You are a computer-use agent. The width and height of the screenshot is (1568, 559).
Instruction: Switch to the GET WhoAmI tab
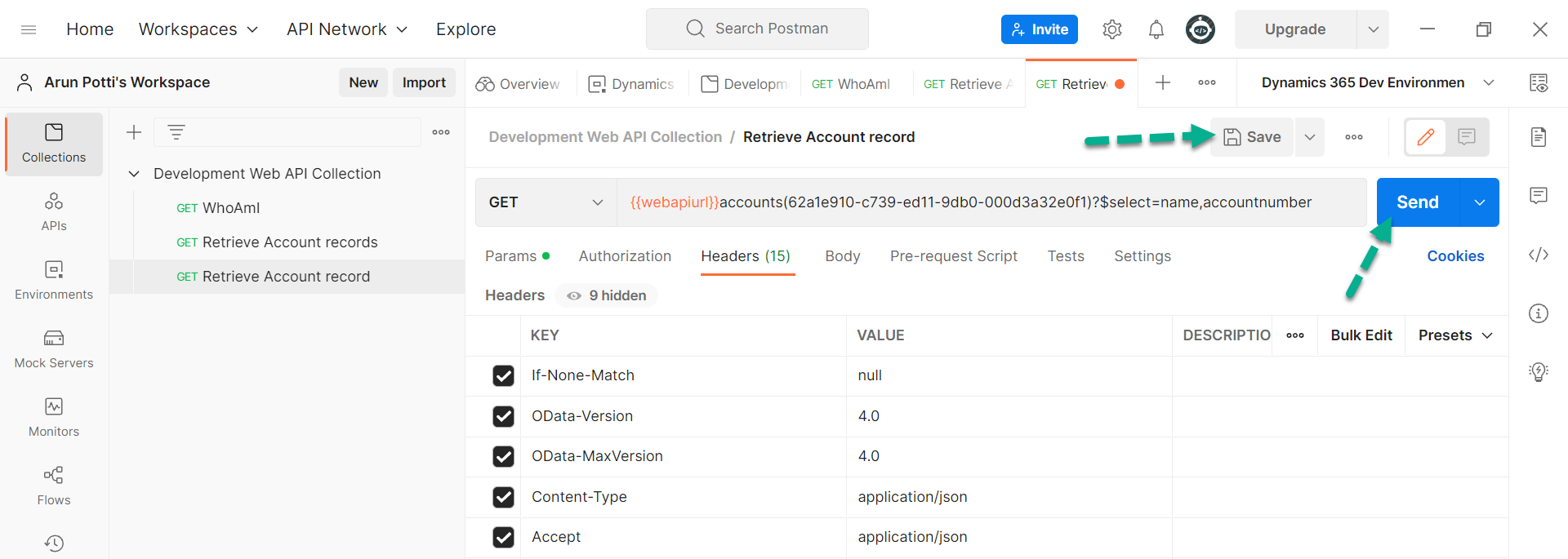(851, 83)
